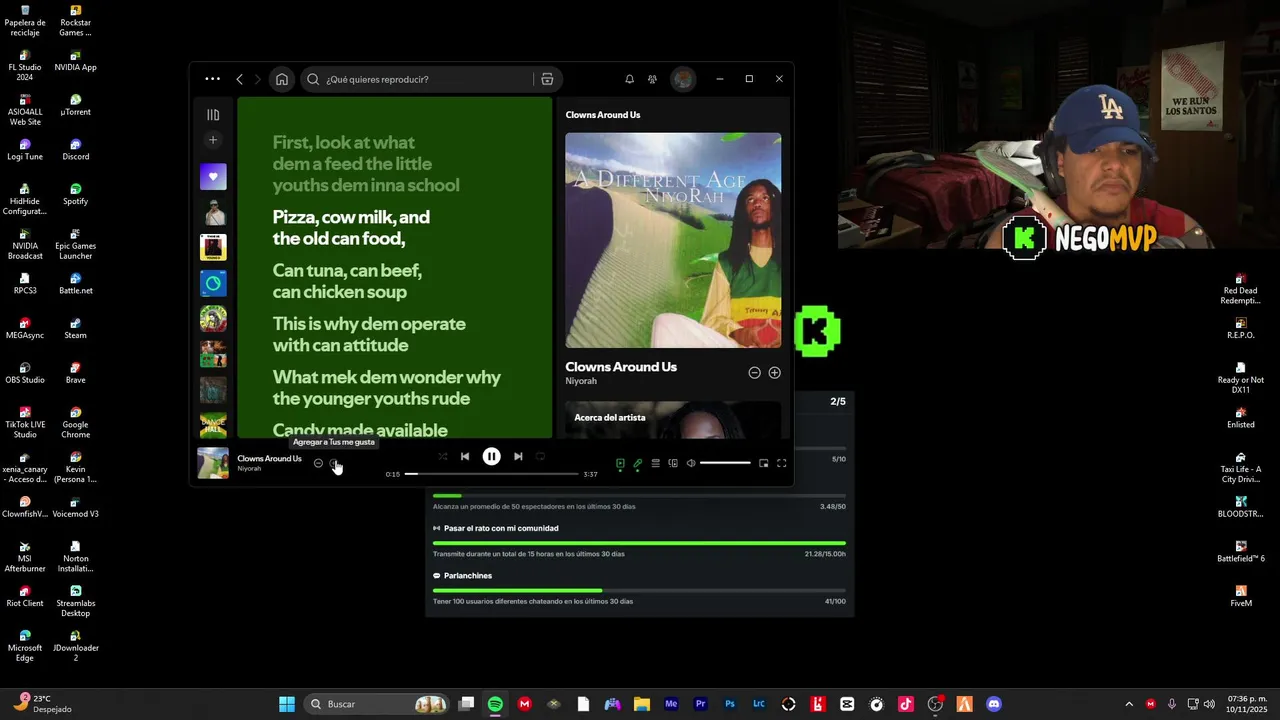Click the plus button to create a playlist
The height and width of the screenshot is (720, 1280).
[213, 140]
